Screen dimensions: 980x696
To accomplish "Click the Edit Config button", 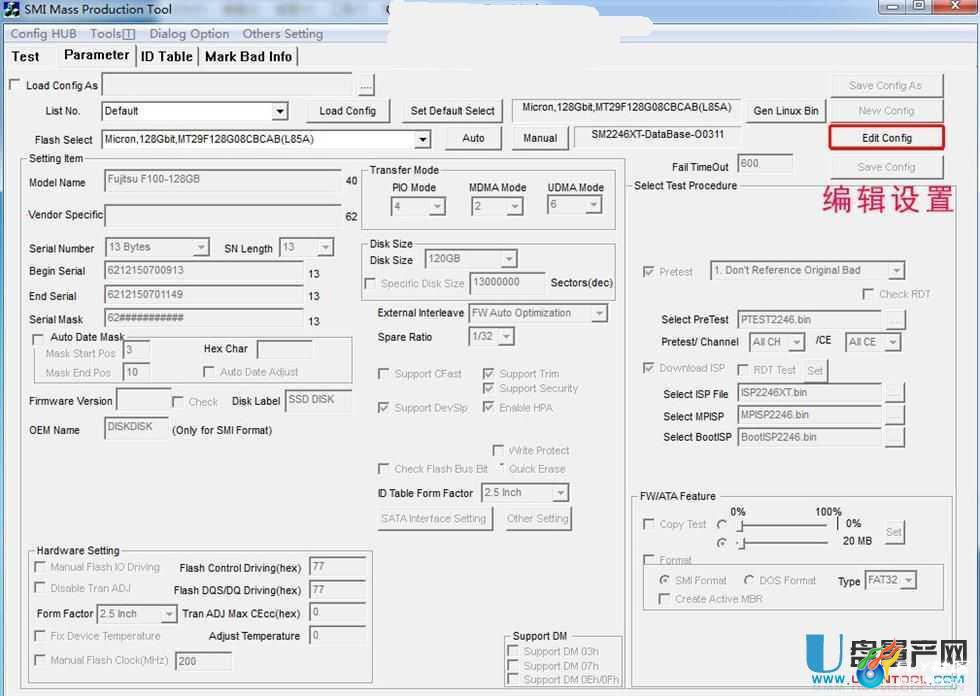I will (886, 138).
